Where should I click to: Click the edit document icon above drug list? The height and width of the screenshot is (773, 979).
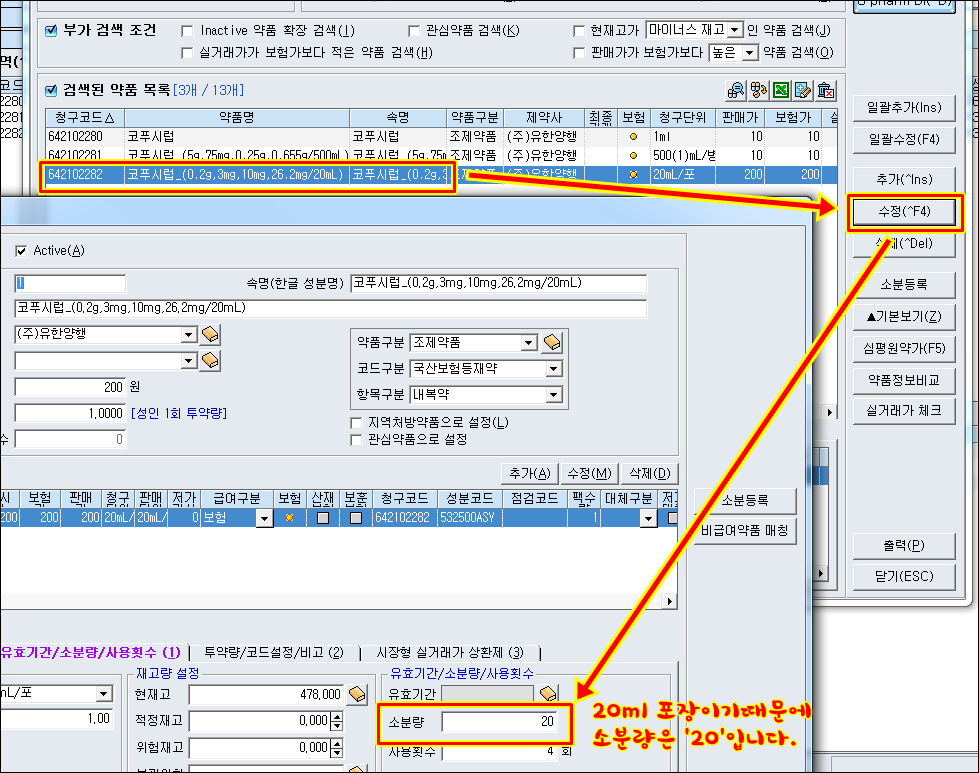803,91
